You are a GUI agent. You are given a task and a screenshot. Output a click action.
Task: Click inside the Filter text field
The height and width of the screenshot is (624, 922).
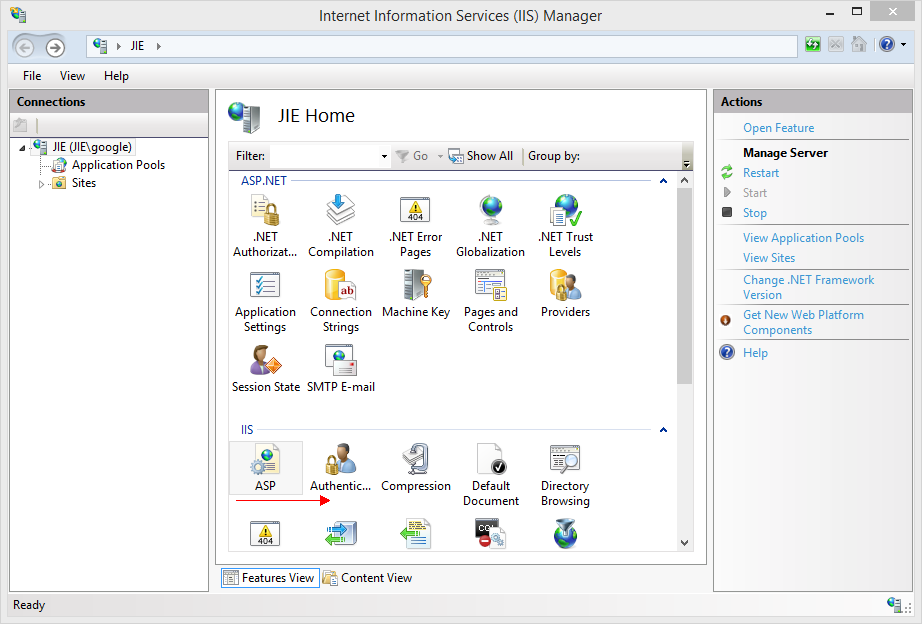(x=324, y=156)
